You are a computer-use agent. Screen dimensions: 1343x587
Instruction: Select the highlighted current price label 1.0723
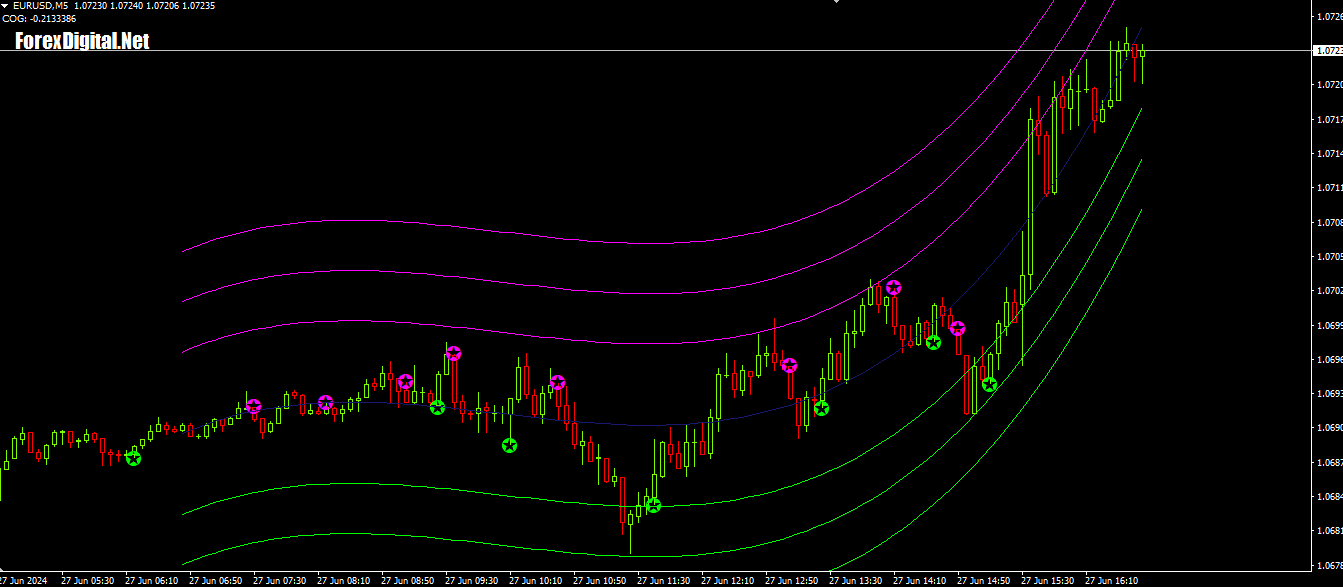coord(1327,50)
